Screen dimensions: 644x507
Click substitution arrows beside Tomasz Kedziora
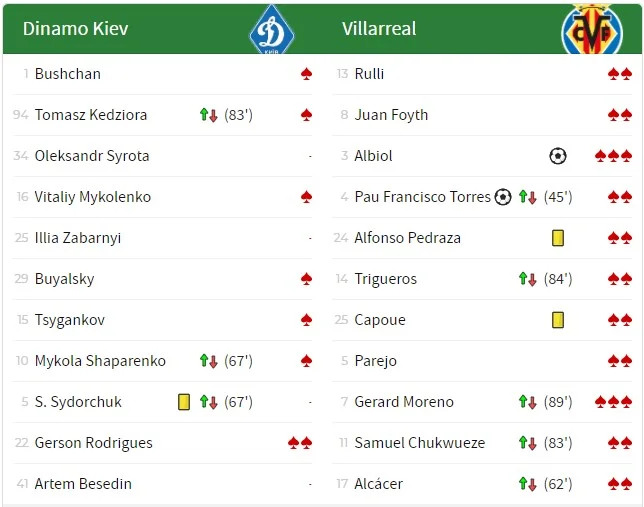click(209, 115)
